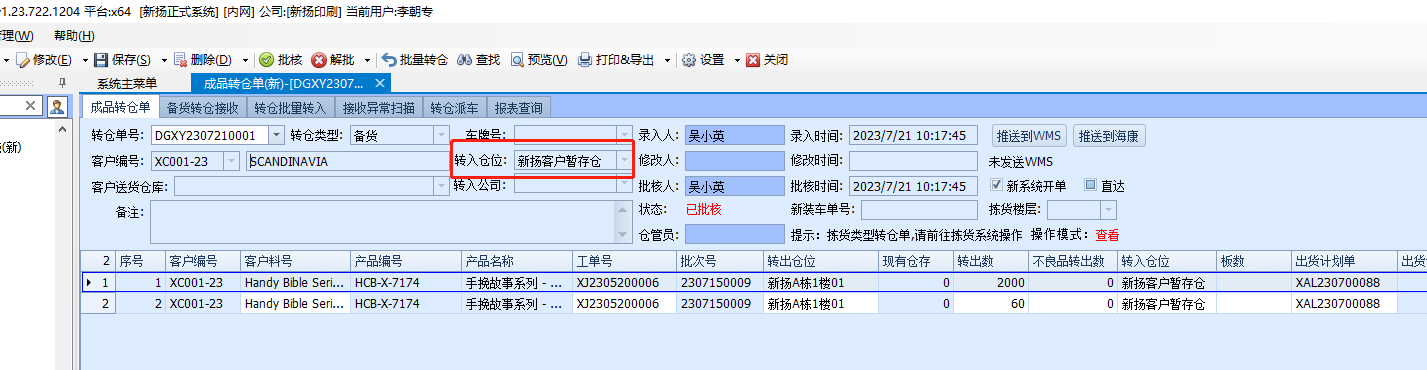The image size is (1427, 370).
Task: Click the 仓管员 input field
Action: click(735, 235)
